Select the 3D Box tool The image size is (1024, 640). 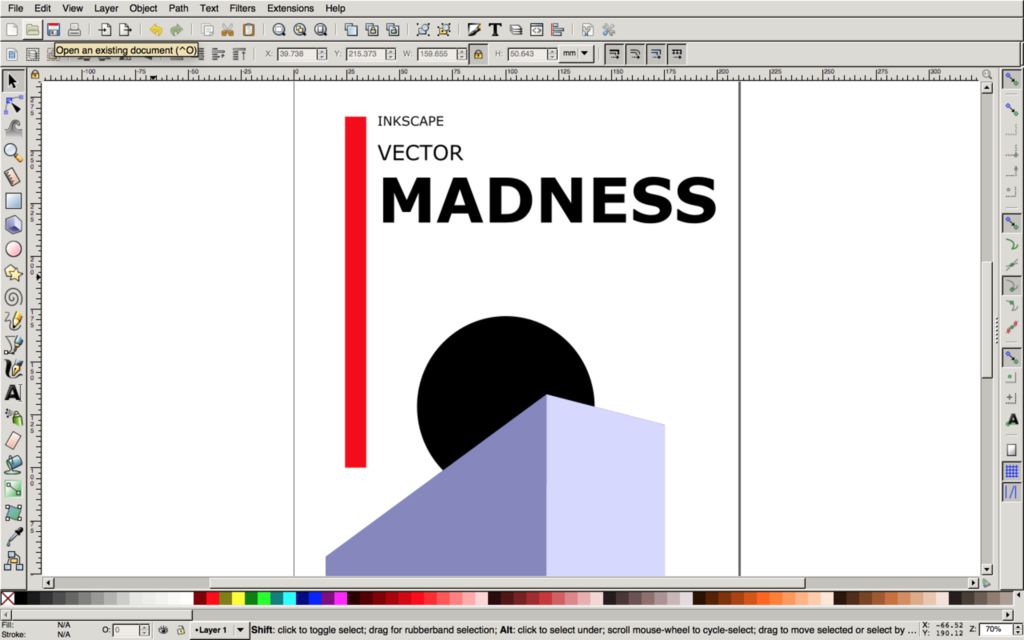13,225
